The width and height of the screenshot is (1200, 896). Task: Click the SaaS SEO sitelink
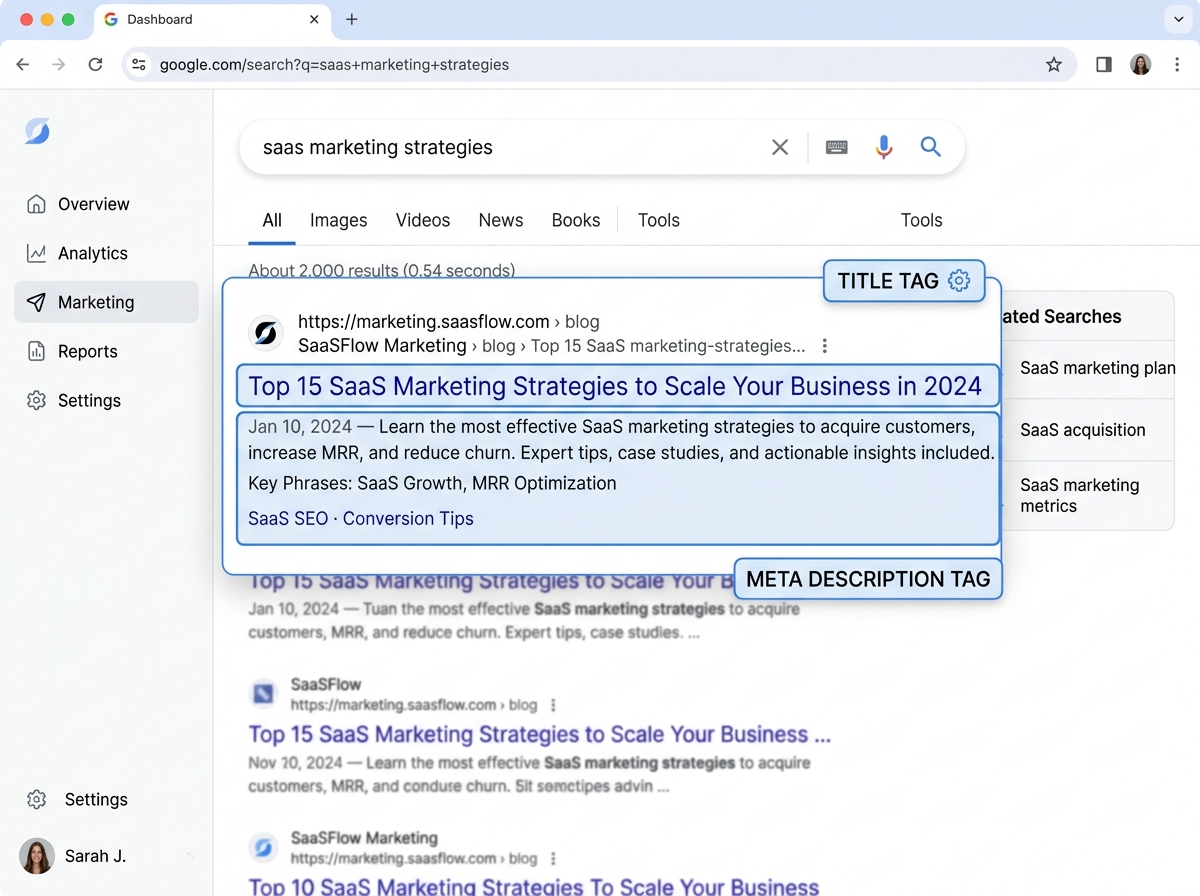tap(288, 518)
